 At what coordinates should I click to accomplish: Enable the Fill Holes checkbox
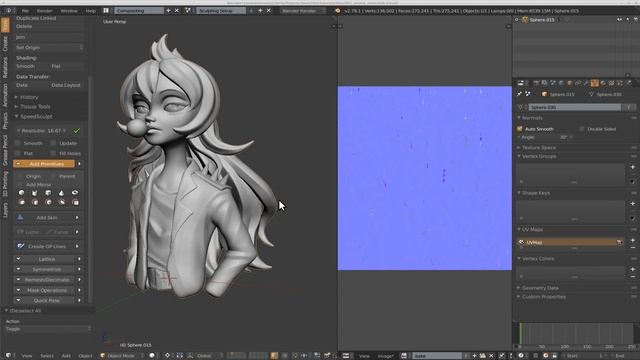pyautogui.click(x=53, y=153)
